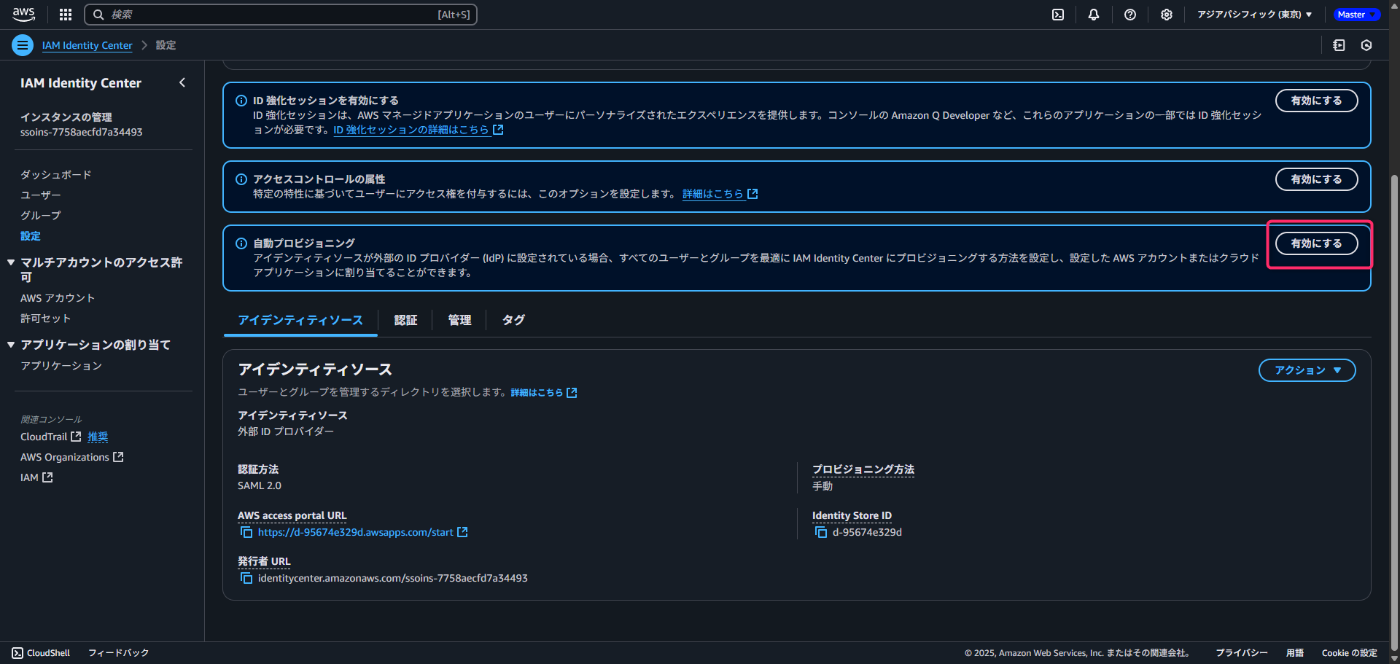The width and height of the screenshot is (1400, 664).
Task: Open ダッシュボード in the sidebar
Action: (x=56, y=174)
